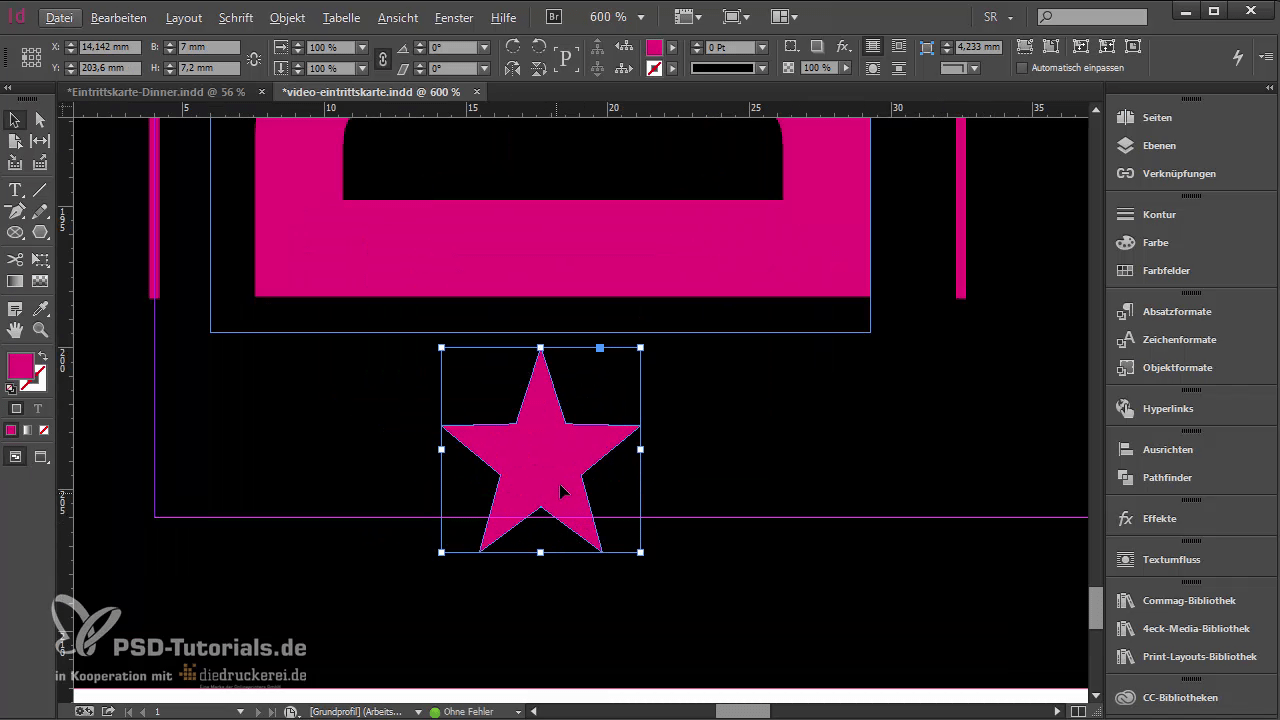1280x720 pixels.
Task: Open the Objekt menu
Action: (x=287, y=18)
